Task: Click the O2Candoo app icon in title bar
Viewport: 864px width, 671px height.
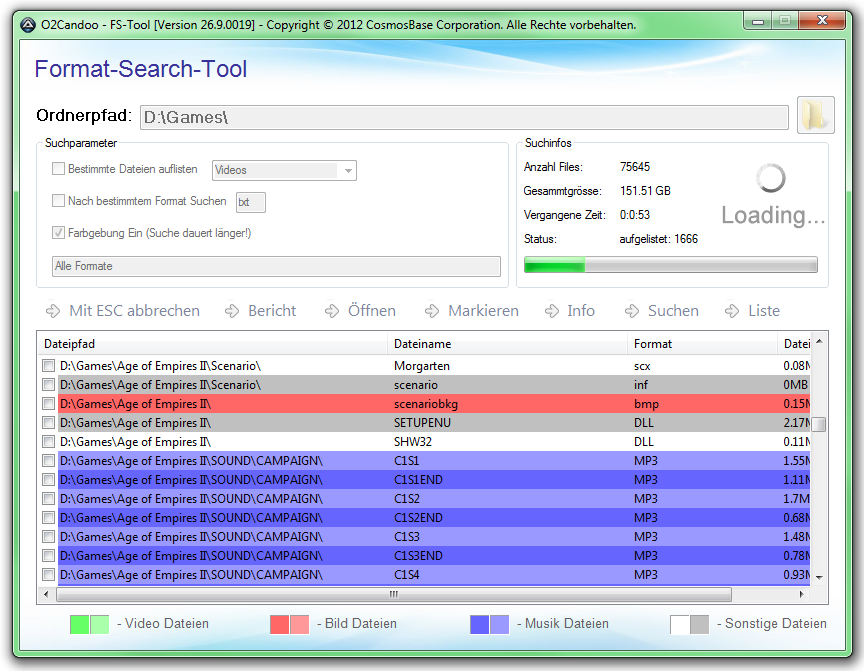Action: click(x=27, y=24)
